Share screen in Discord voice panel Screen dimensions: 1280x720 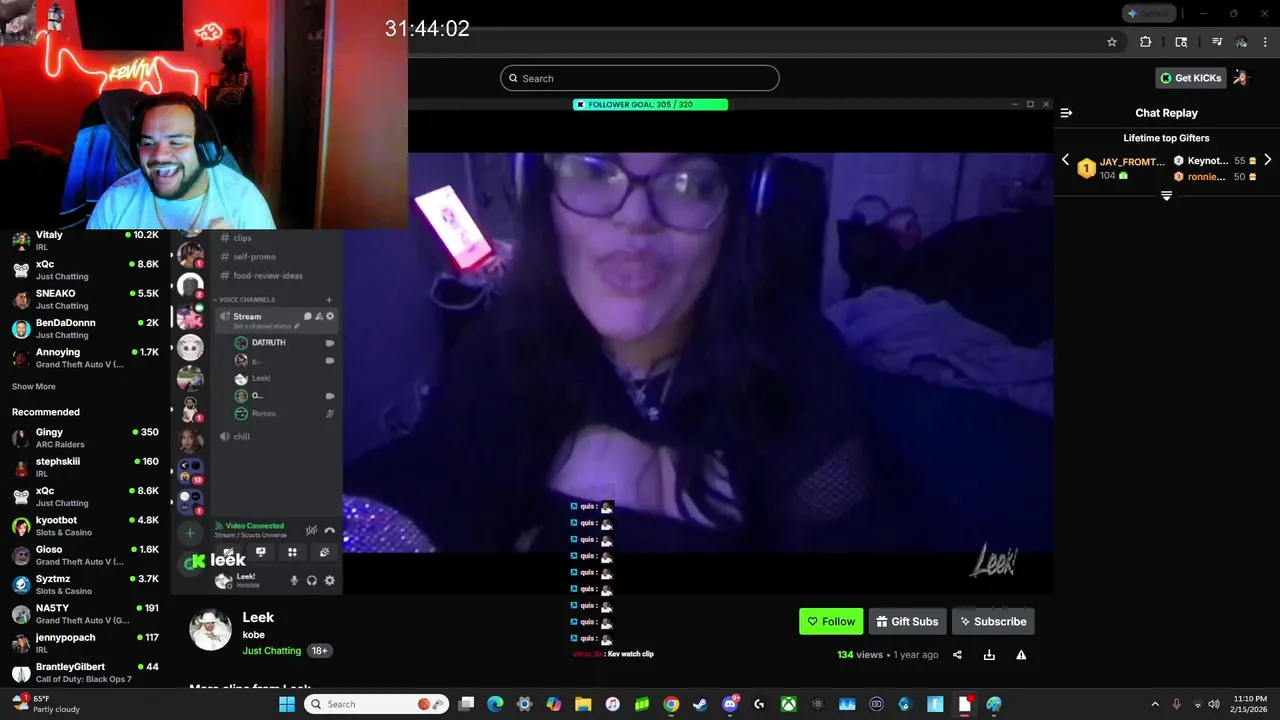[x=261, y=552]
